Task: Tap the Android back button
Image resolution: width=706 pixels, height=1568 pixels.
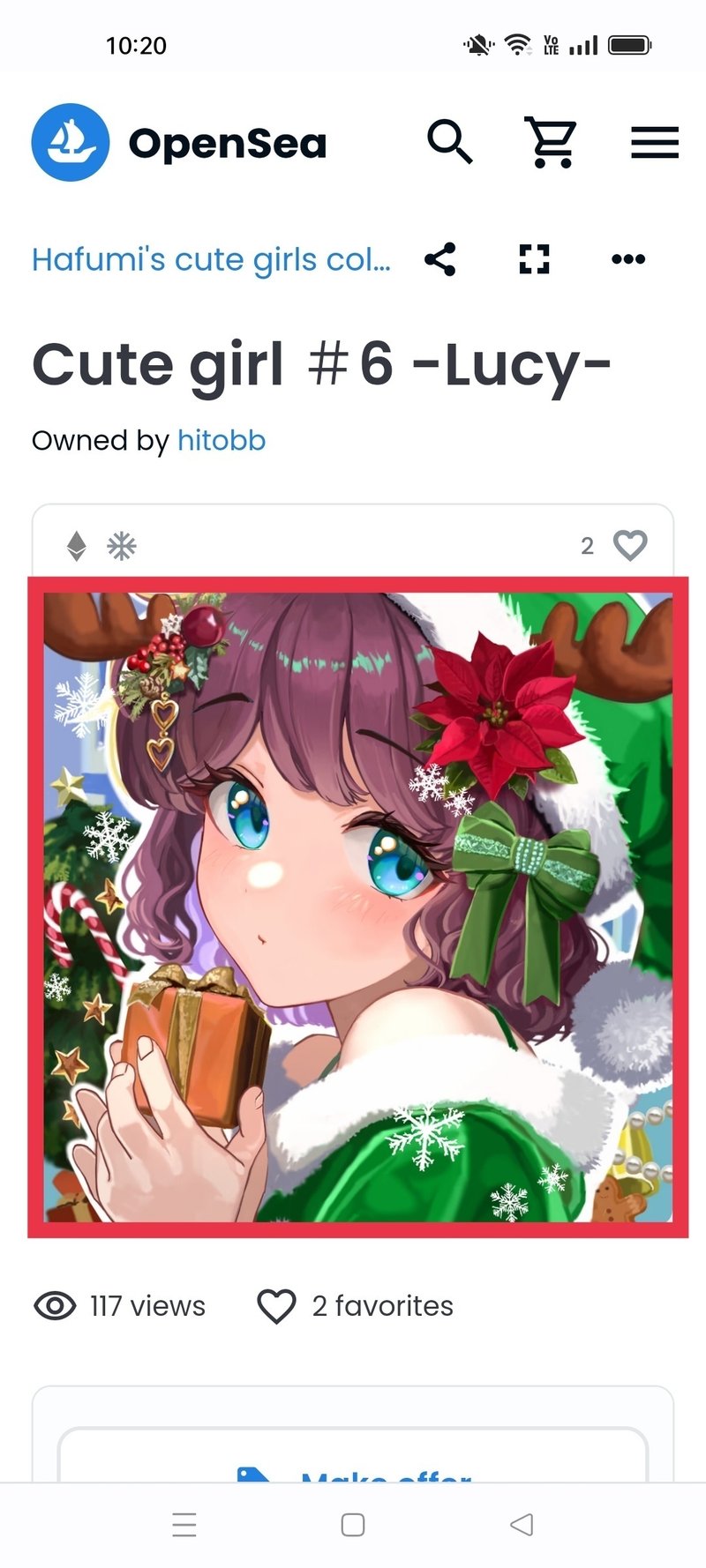Action: (522, 1525)
